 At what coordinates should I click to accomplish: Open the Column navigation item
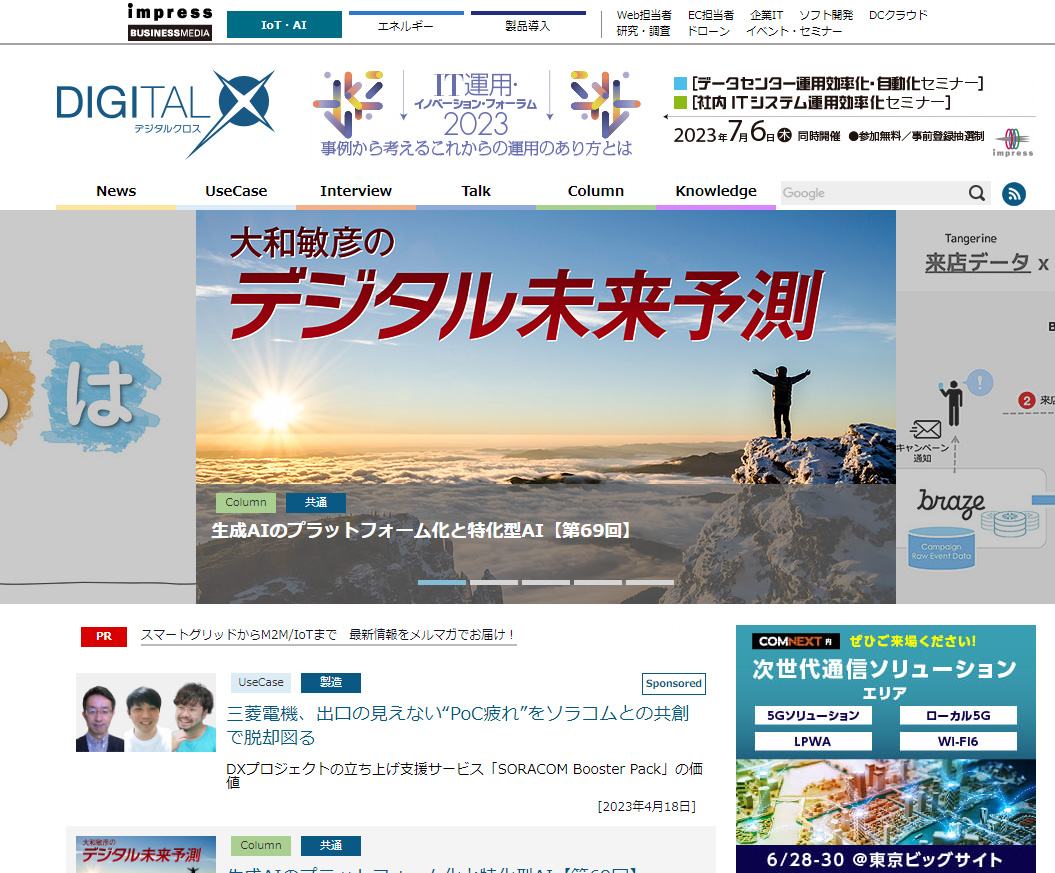(x=595, y=190)
